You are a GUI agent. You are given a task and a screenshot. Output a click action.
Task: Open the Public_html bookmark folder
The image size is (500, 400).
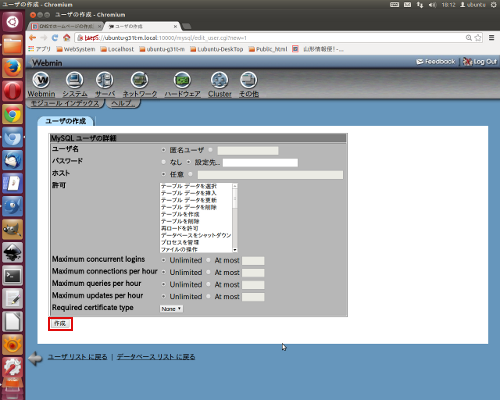click(268, 49)
